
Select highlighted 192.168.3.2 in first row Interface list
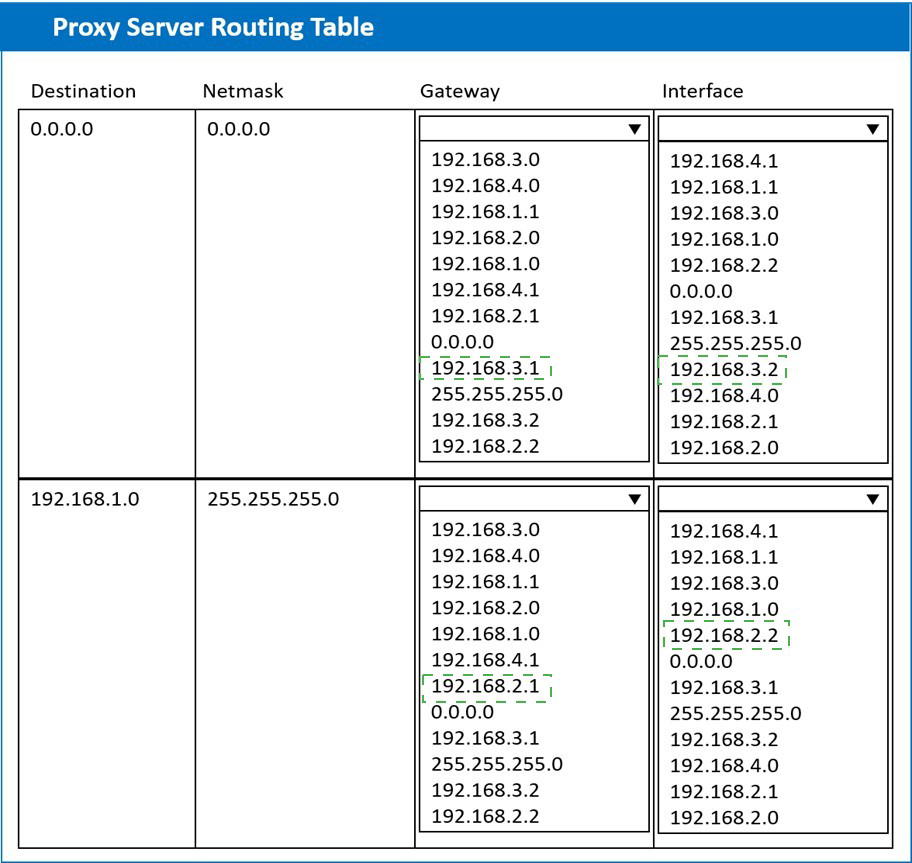(723, 369)
